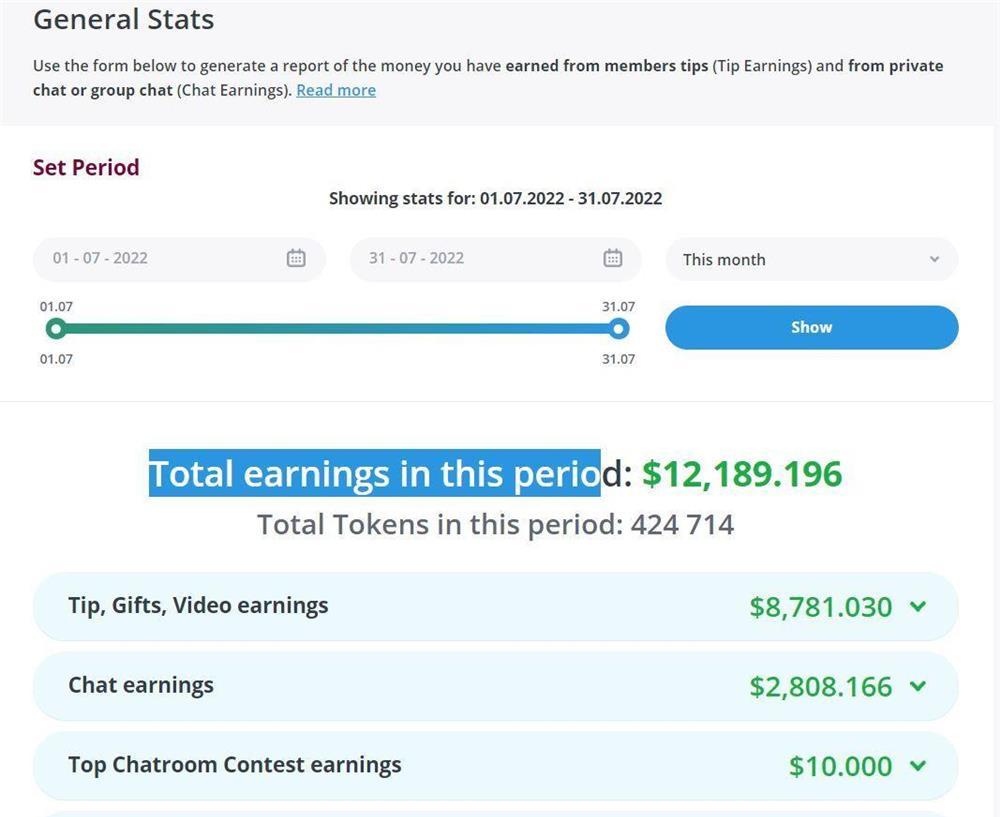Grab the left slider handle at 01.07
This screenshot has width=1000, height=817.
tap(56, 328)
